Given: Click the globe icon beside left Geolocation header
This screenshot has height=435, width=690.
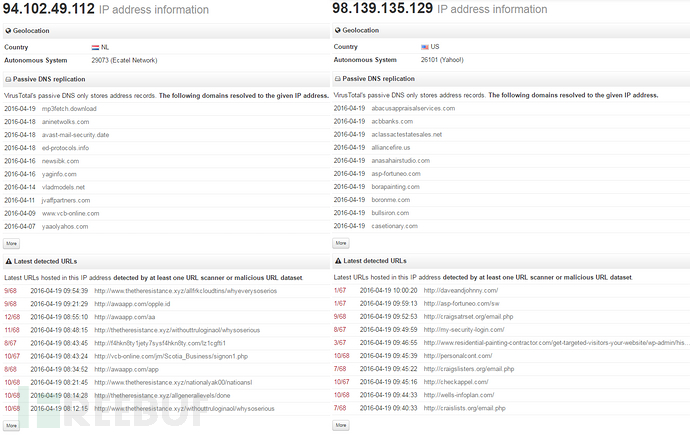Looking at the screenshot, I should [x=8, y=30].
